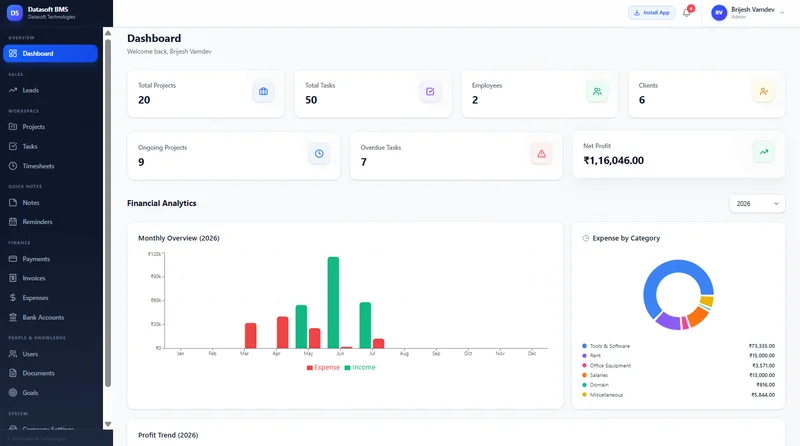800x446 pixels.
Task: Click the June income bar
Action: (x=333, y=303)
